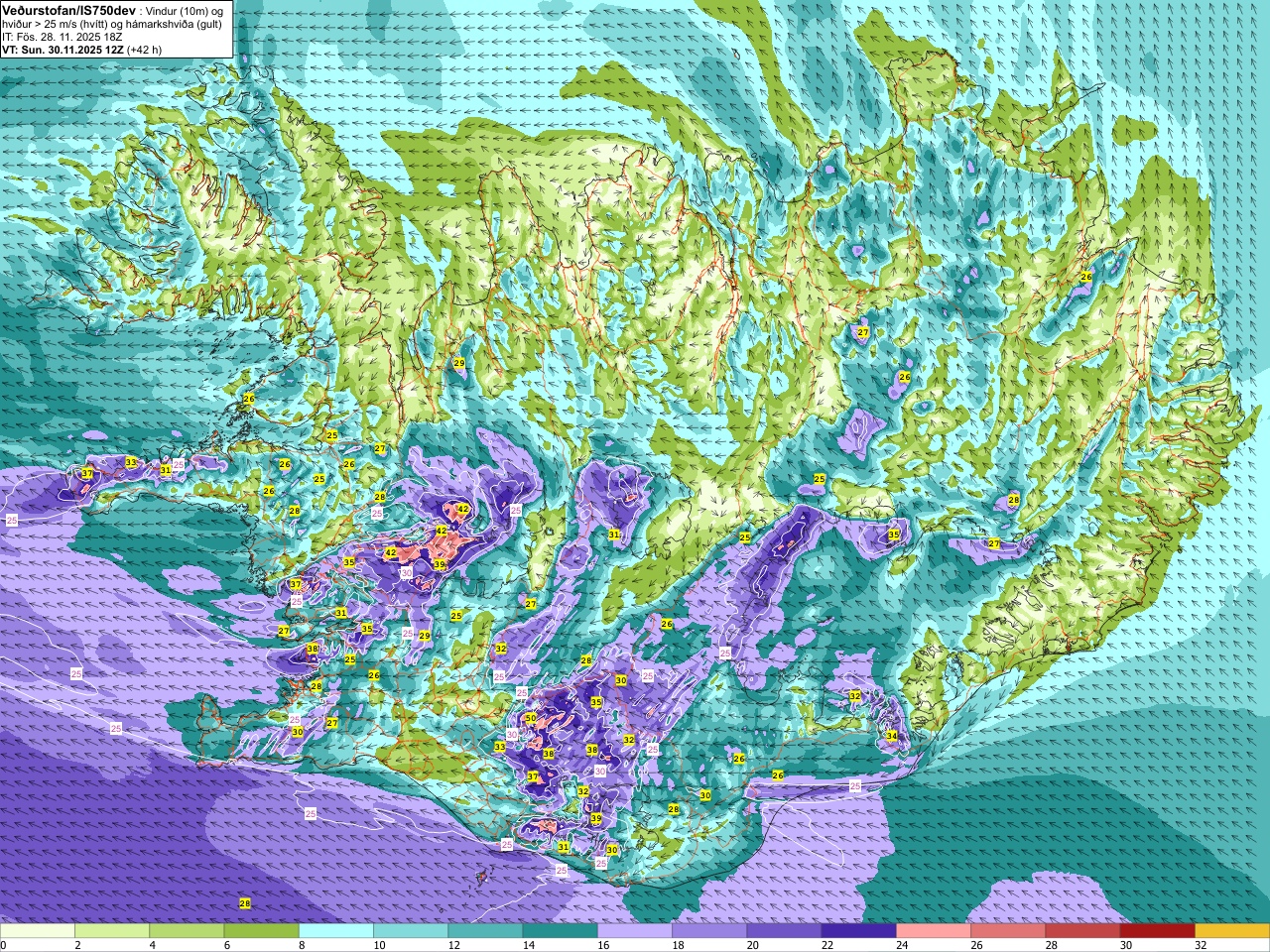Click the legend scale number "24"
Viewport: 1270px width, 952px height.
901,946
